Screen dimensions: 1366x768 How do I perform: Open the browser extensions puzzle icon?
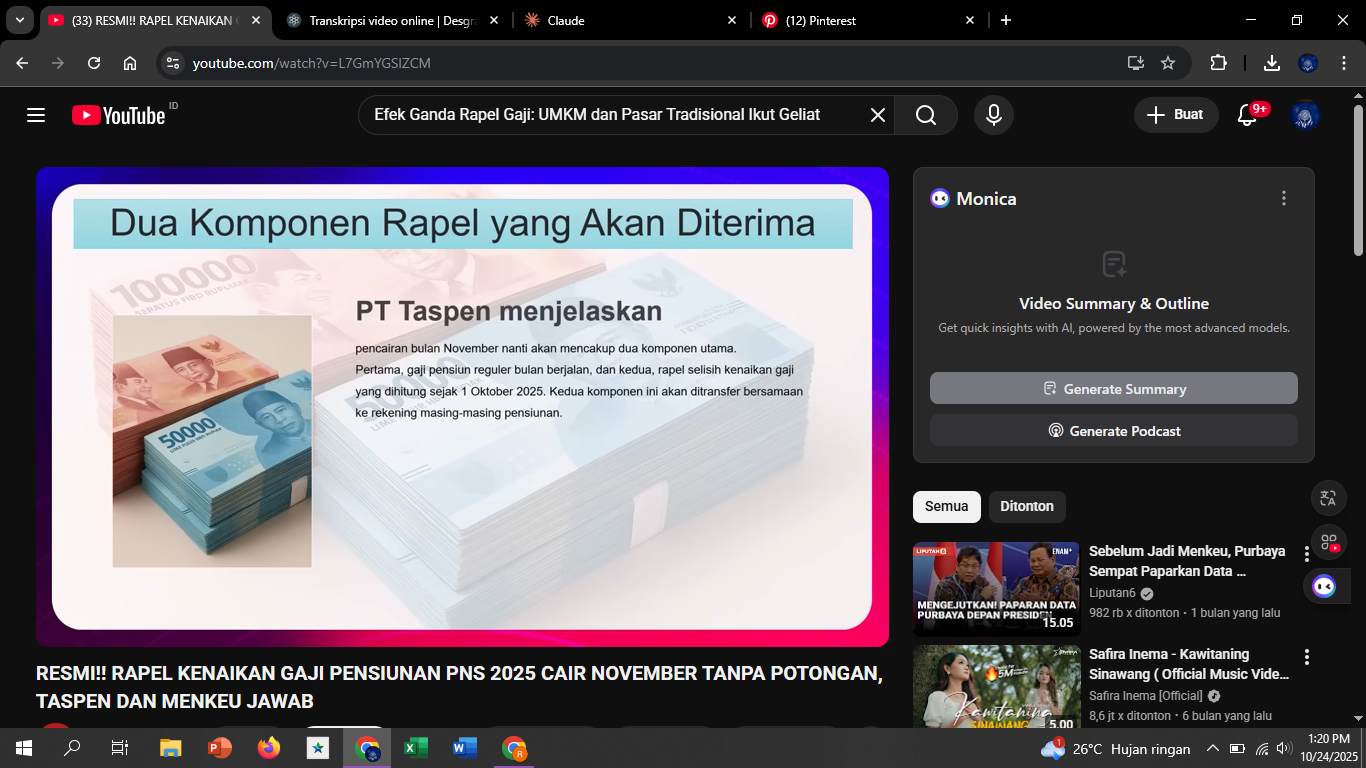point(1218,63)
